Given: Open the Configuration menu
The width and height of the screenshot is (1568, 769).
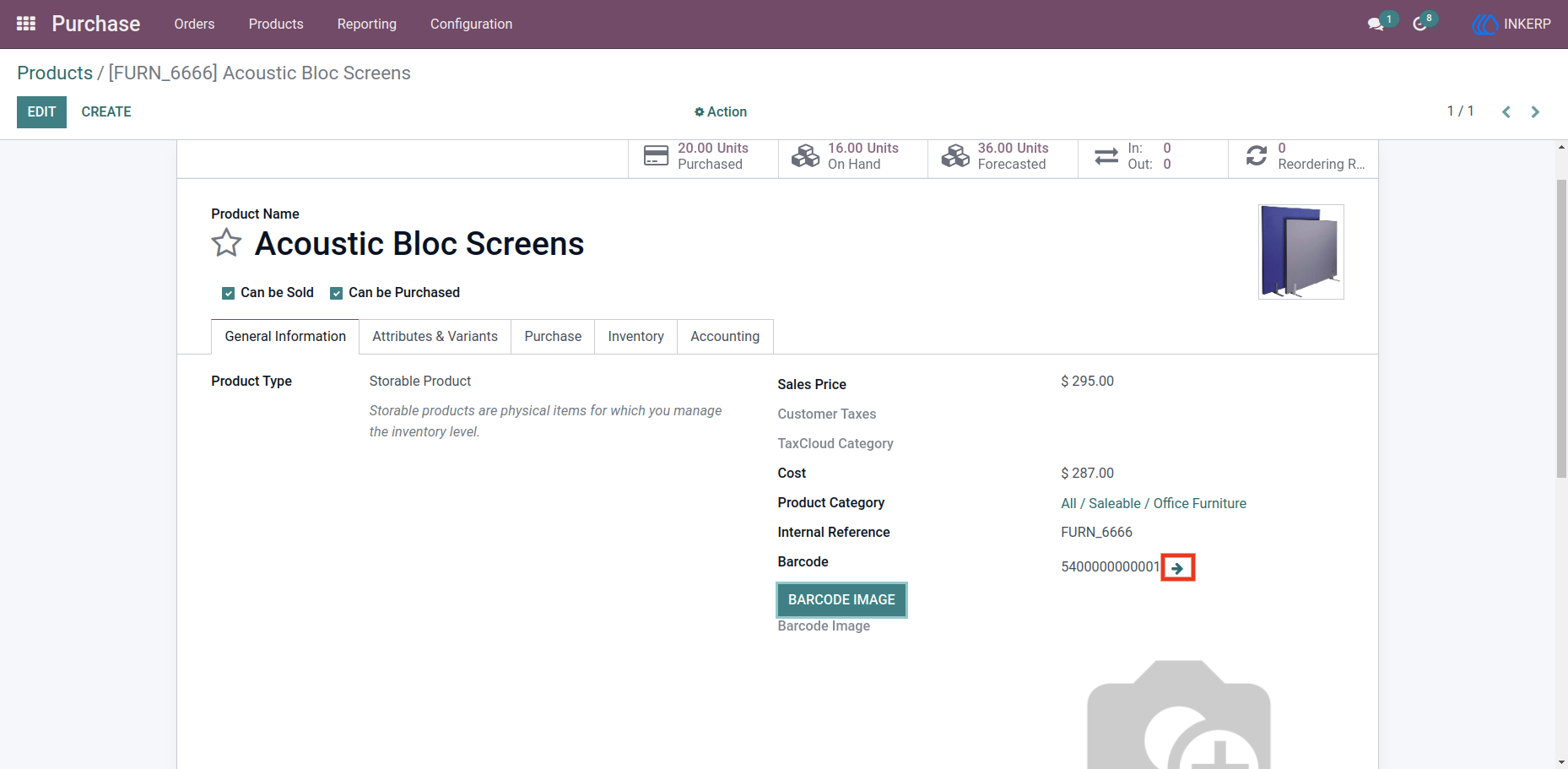Looking at the screenshot, I should click(471, 24).
